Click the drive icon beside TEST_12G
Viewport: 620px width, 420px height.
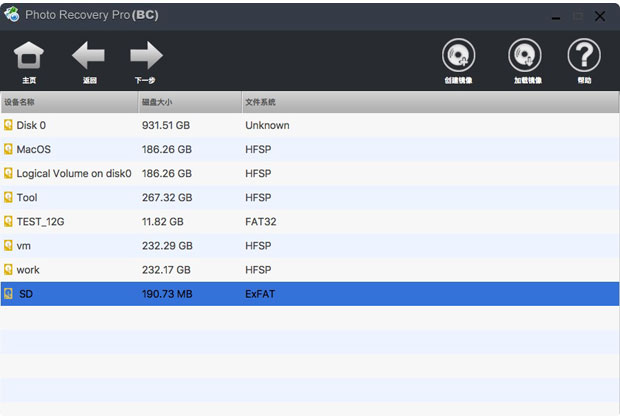(x=8, y=221)
